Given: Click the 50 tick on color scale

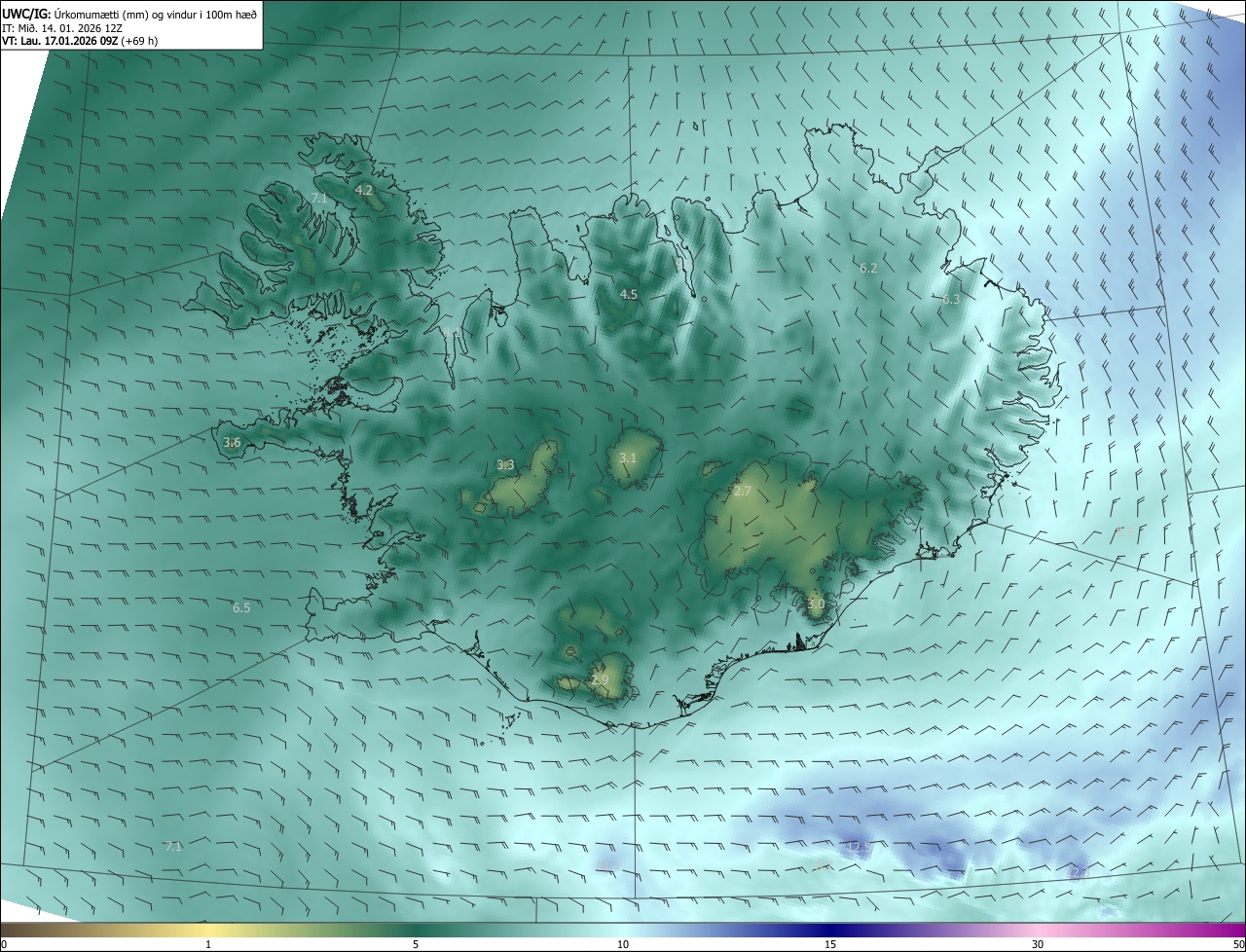Looking at the screenshot, I should pos(1238,945).
